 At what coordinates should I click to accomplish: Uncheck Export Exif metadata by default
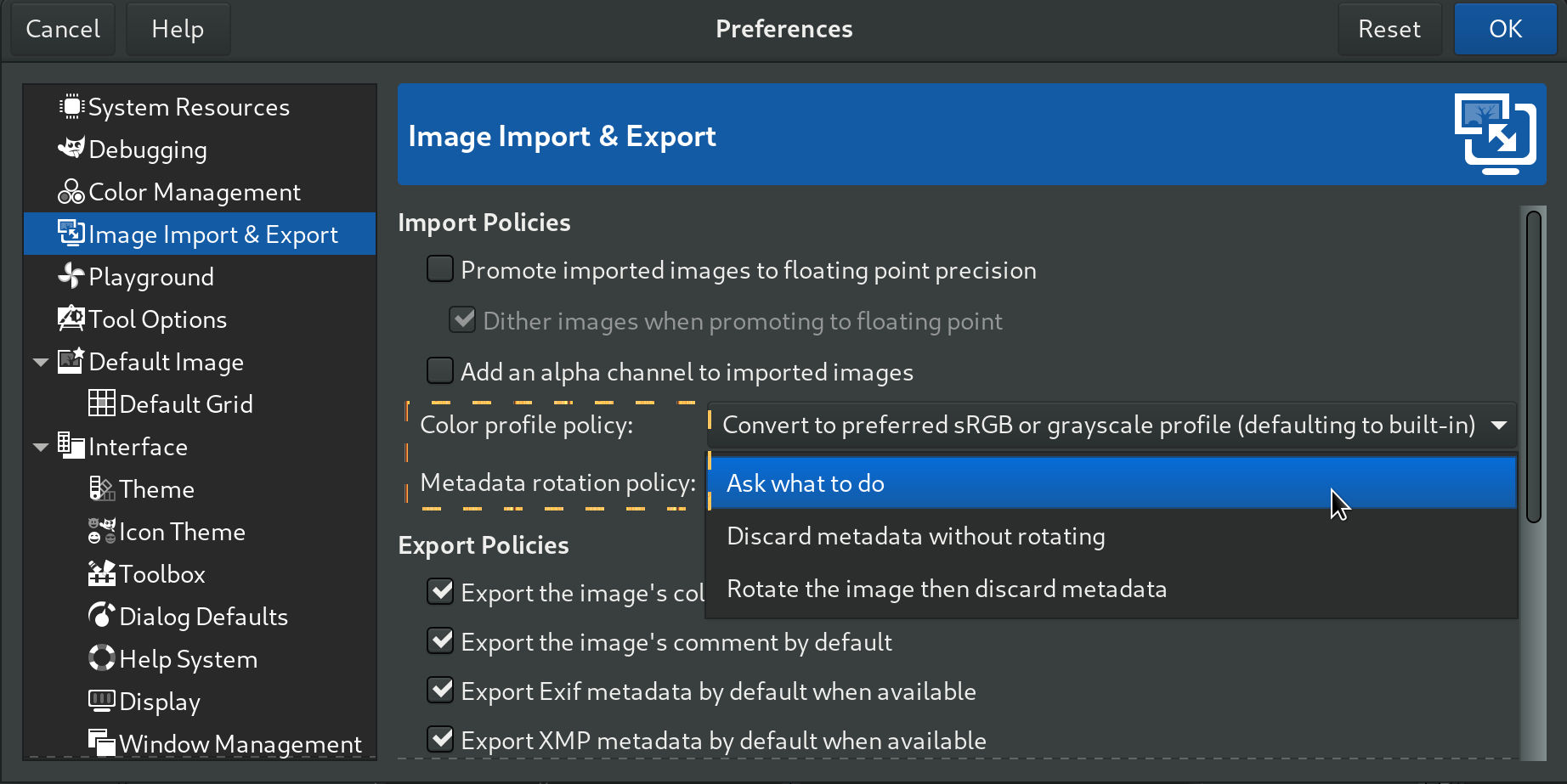click(x=440, y=690)
